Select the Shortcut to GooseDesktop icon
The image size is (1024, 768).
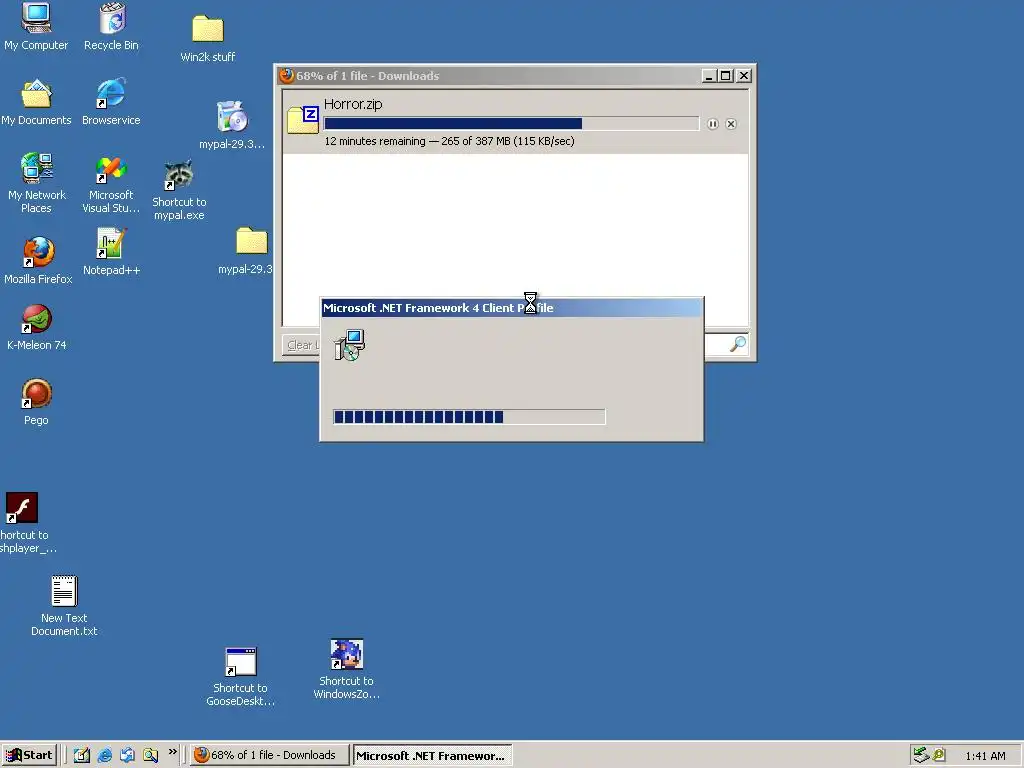coord(240,677)
